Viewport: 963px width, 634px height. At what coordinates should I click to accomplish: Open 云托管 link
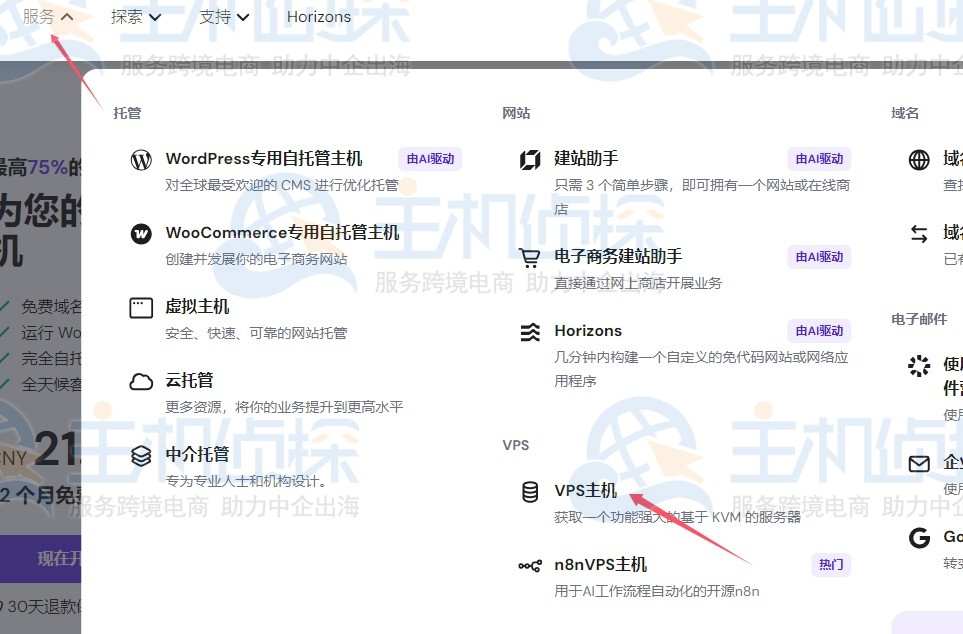[189, 380]
